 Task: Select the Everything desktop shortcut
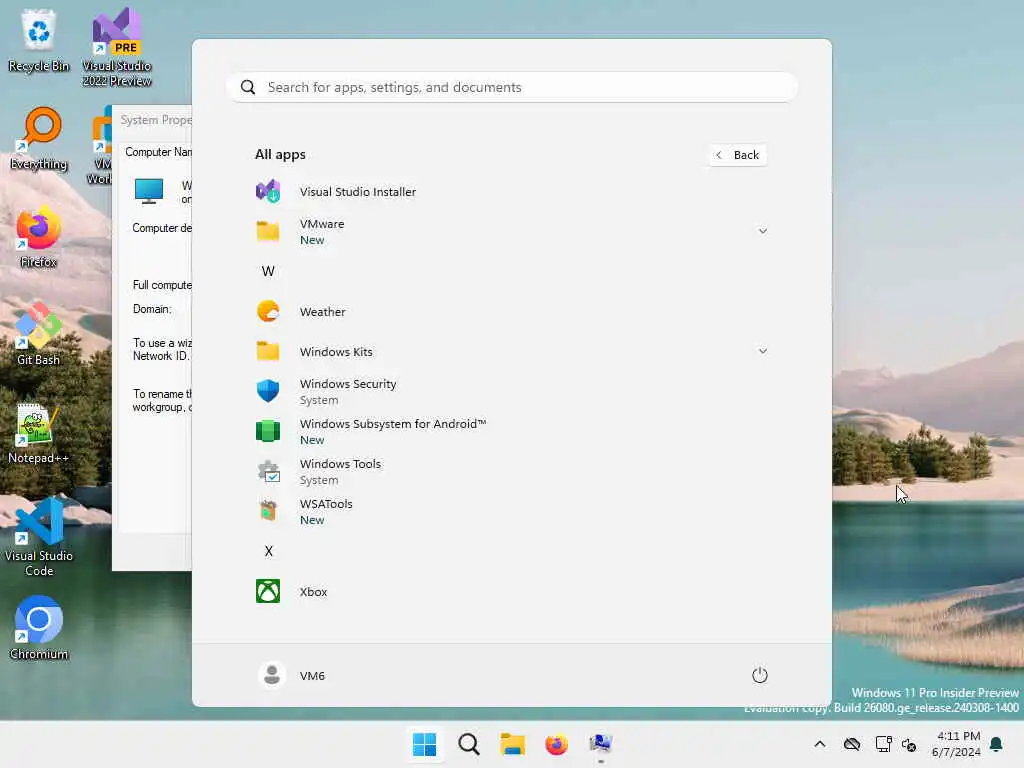[x=39, y=139]
